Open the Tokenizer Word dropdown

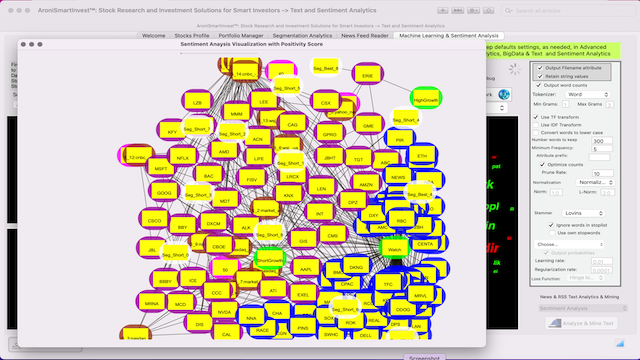(587, 94)
